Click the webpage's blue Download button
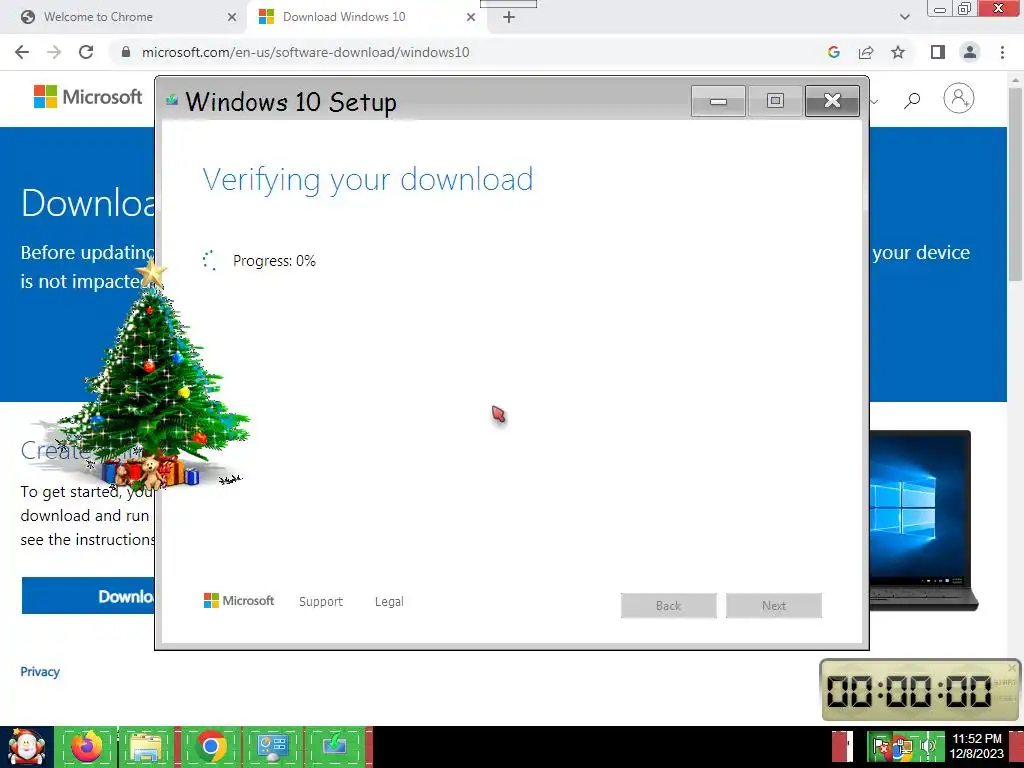Viewport: 1024px width, 768px height. (88, 596)
